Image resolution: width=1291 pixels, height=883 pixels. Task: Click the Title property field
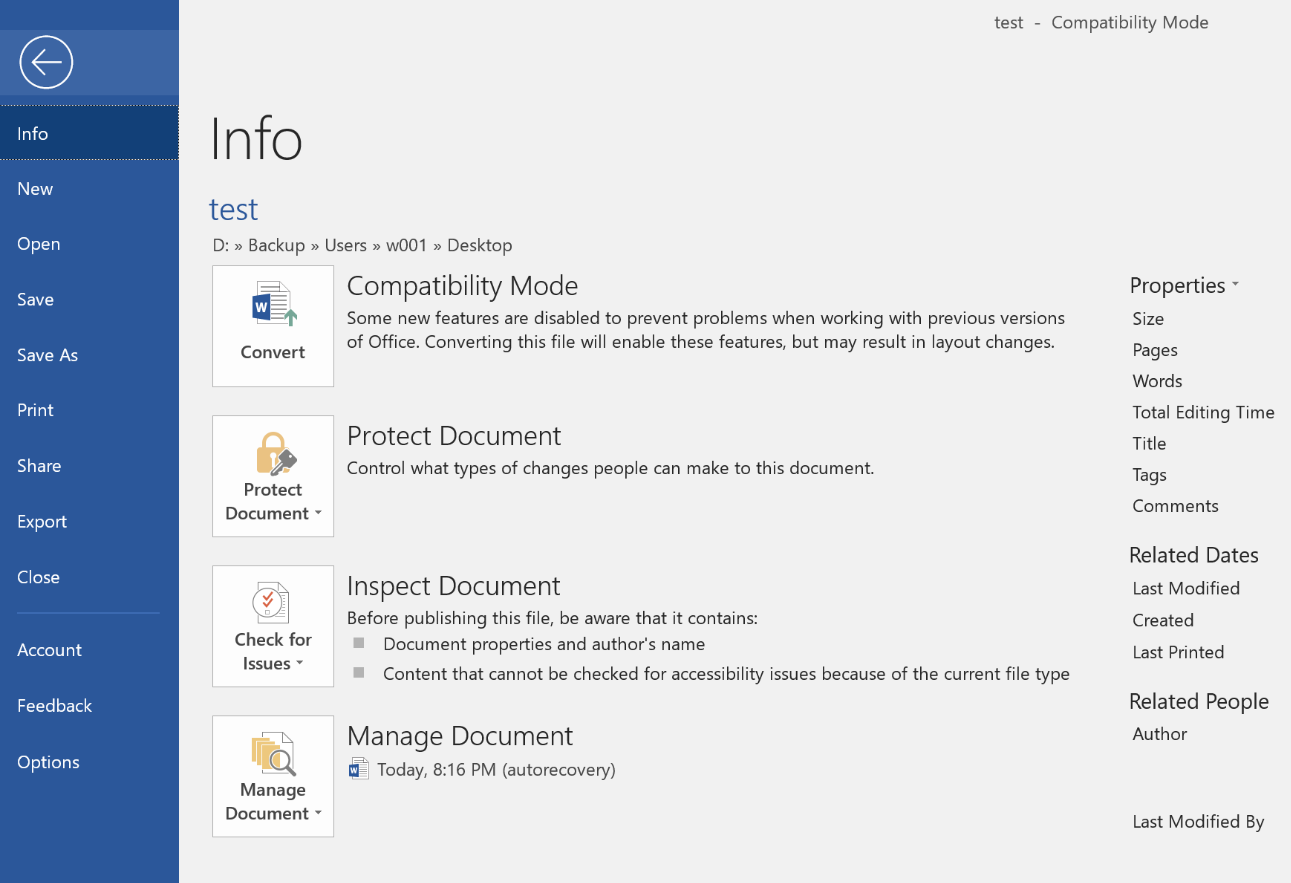pos(1149,443)
